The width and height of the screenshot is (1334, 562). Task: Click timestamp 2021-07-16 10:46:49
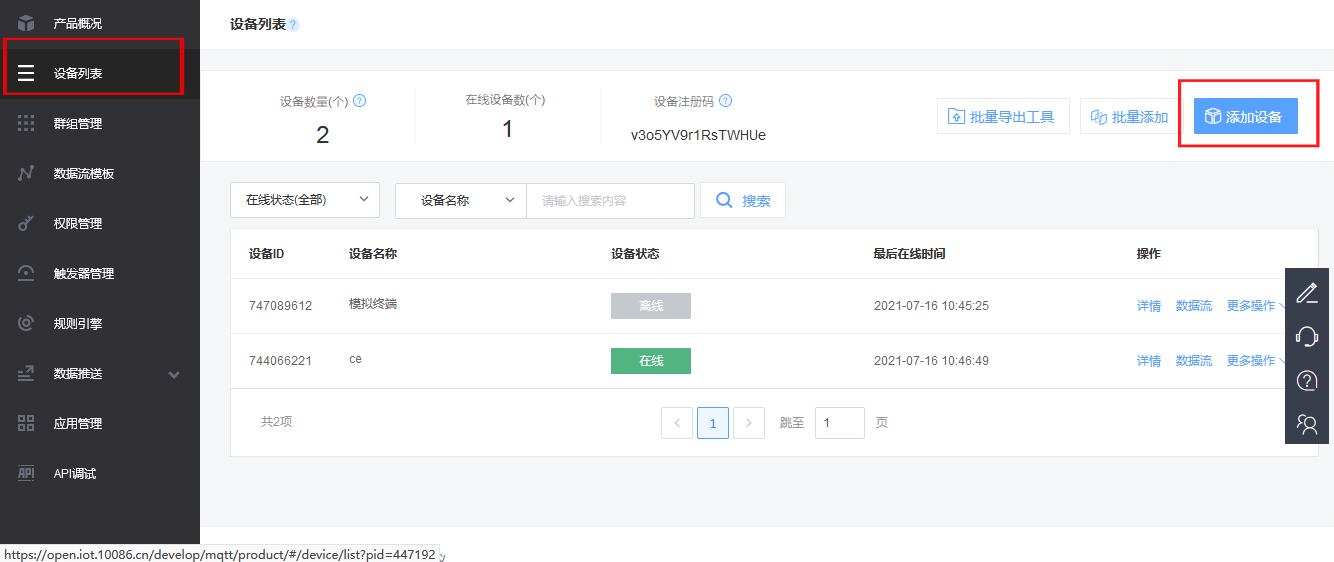931,360
